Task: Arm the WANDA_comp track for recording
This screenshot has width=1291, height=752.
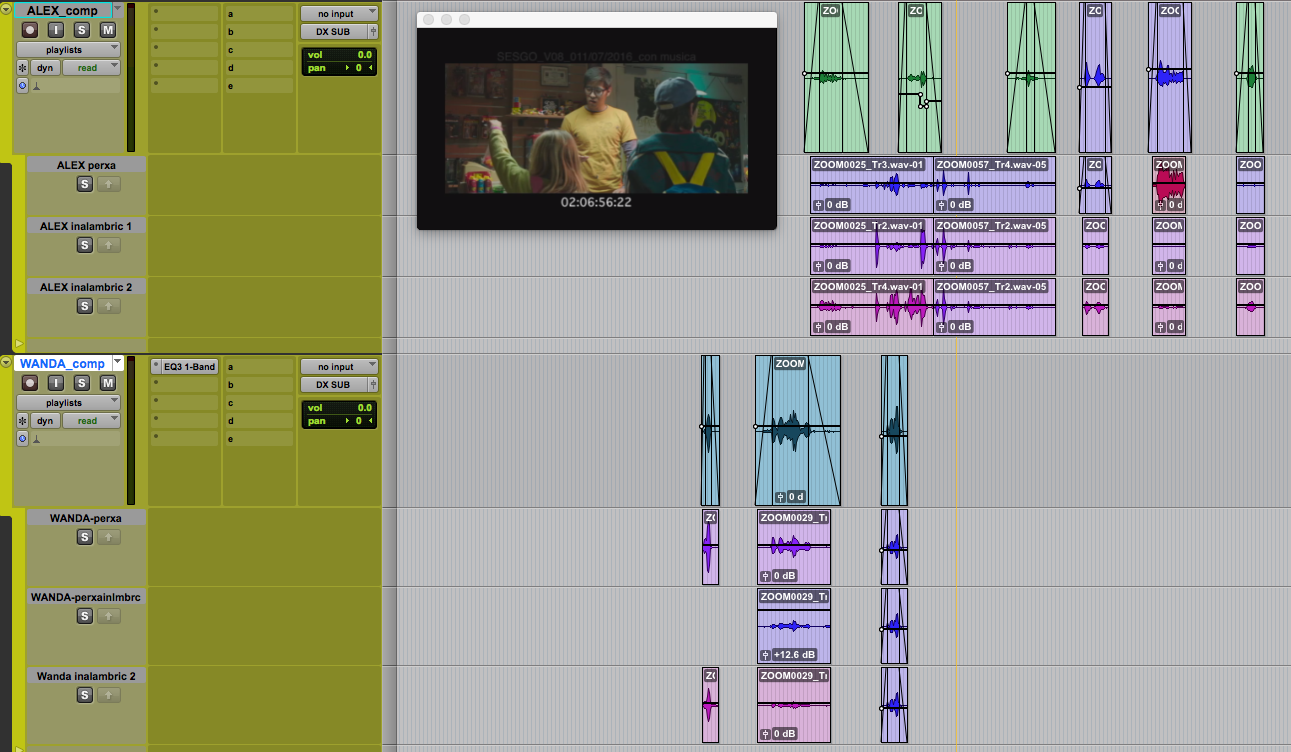Action: tap(30, 383)
